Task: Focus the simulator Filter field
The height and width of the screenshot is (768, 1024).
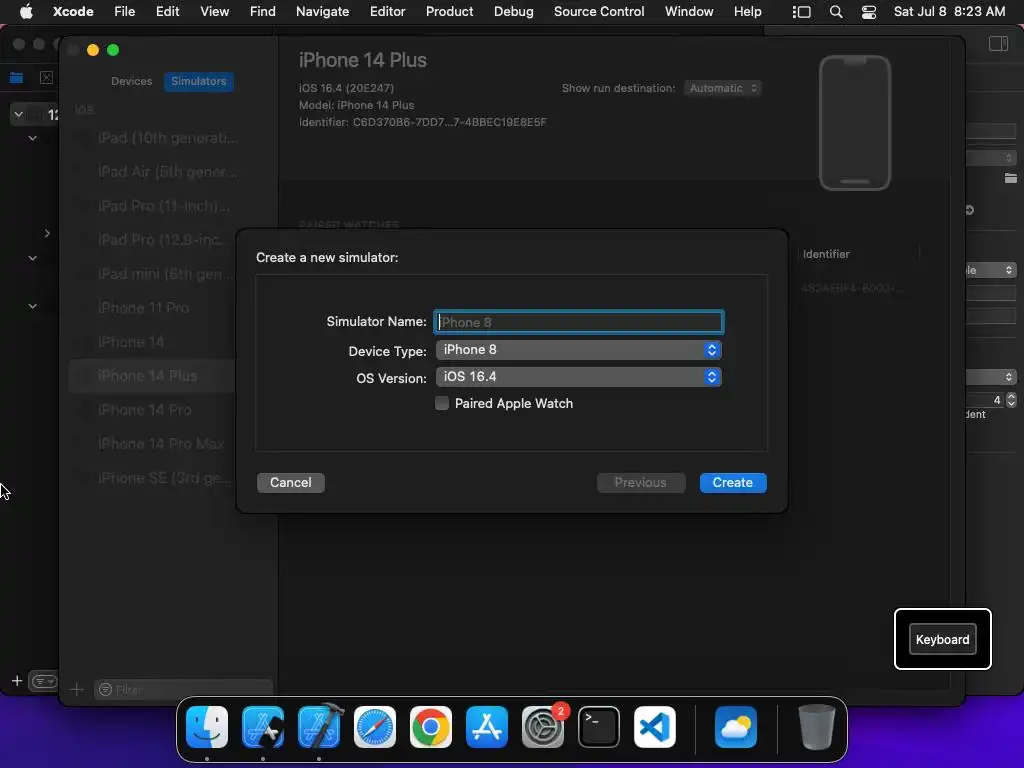Action: [184, 690]
